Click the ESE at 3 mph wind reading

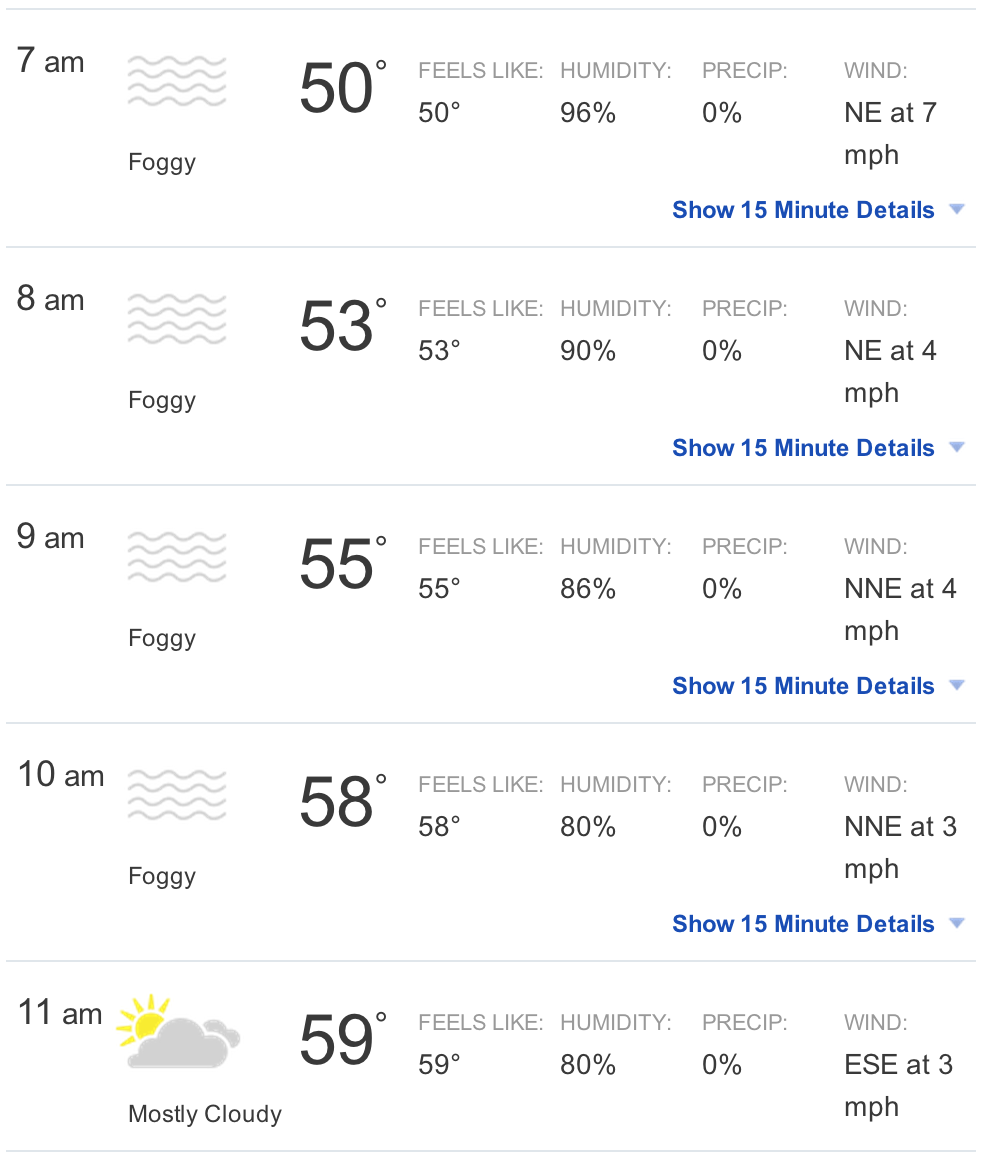(x=898, y=1085)
